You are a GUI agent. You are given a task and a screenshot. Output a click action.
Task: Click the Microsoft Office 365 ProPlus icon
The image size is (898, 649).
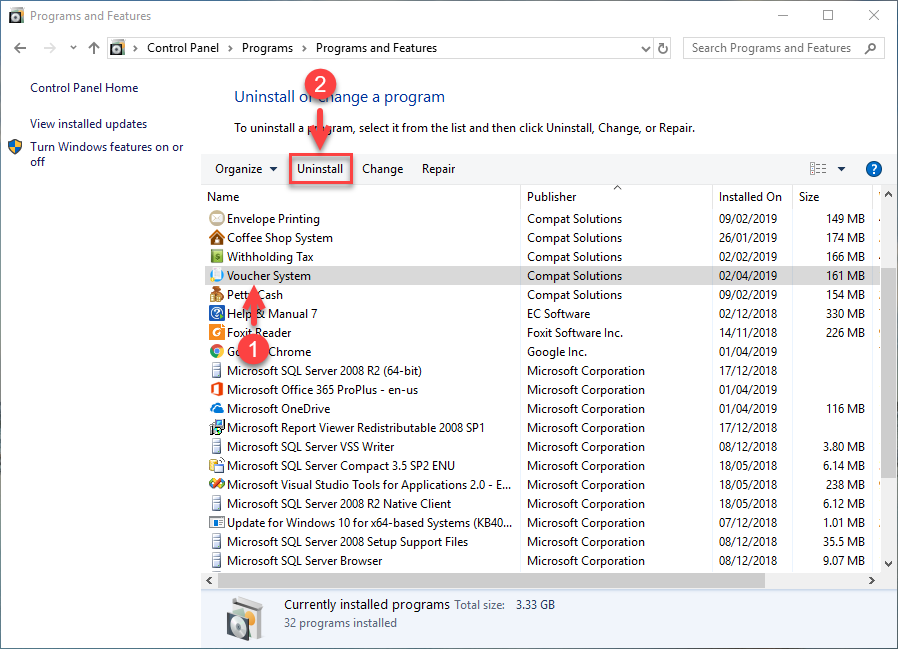(x=216, y=389)
